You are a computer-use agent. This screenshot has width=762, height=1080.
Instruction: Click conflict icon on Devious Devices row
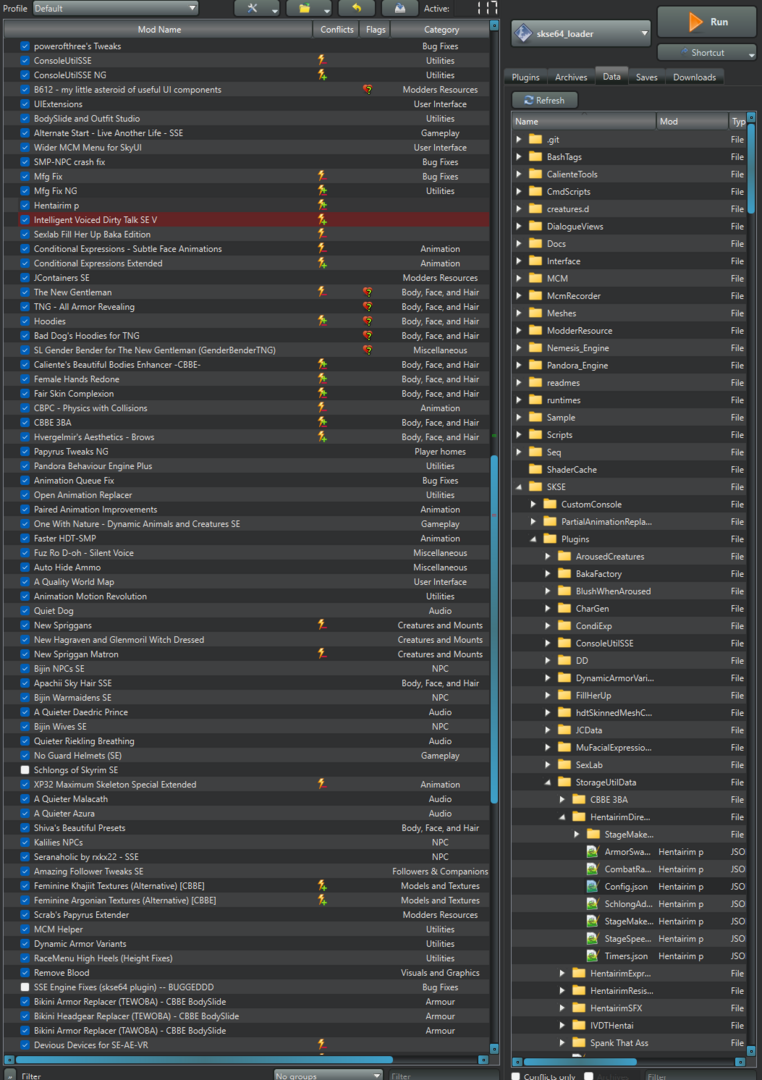[x=322, y=1044]
